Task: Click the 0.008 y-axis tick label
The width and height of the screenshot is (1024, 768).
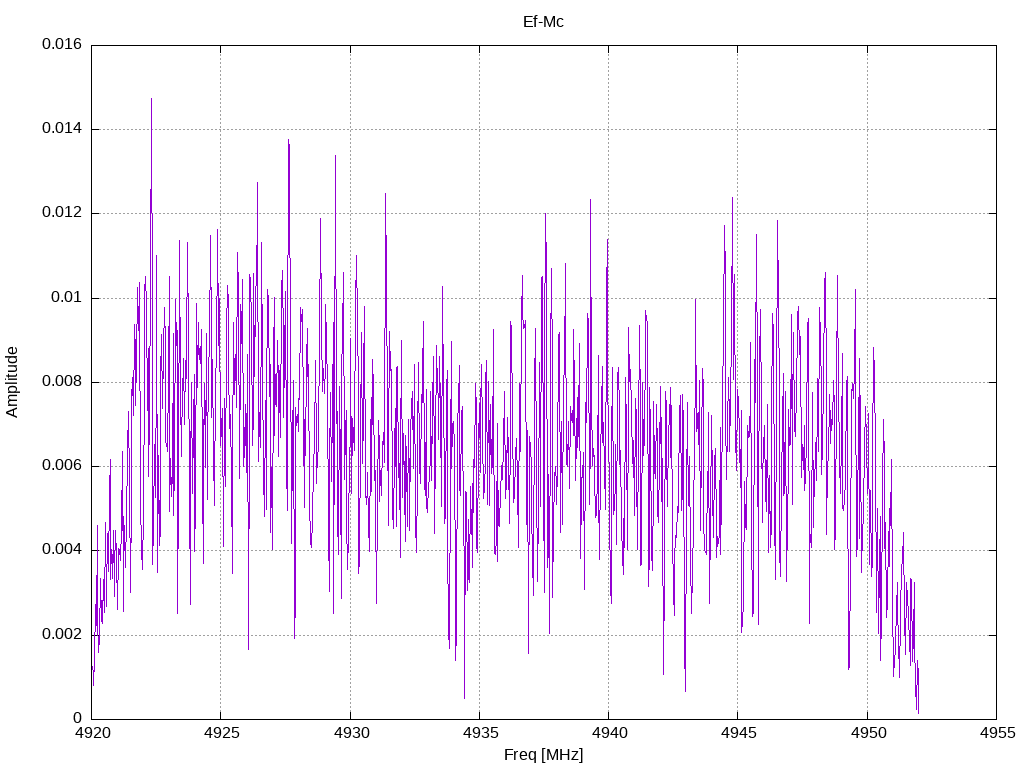Action: 62,382
